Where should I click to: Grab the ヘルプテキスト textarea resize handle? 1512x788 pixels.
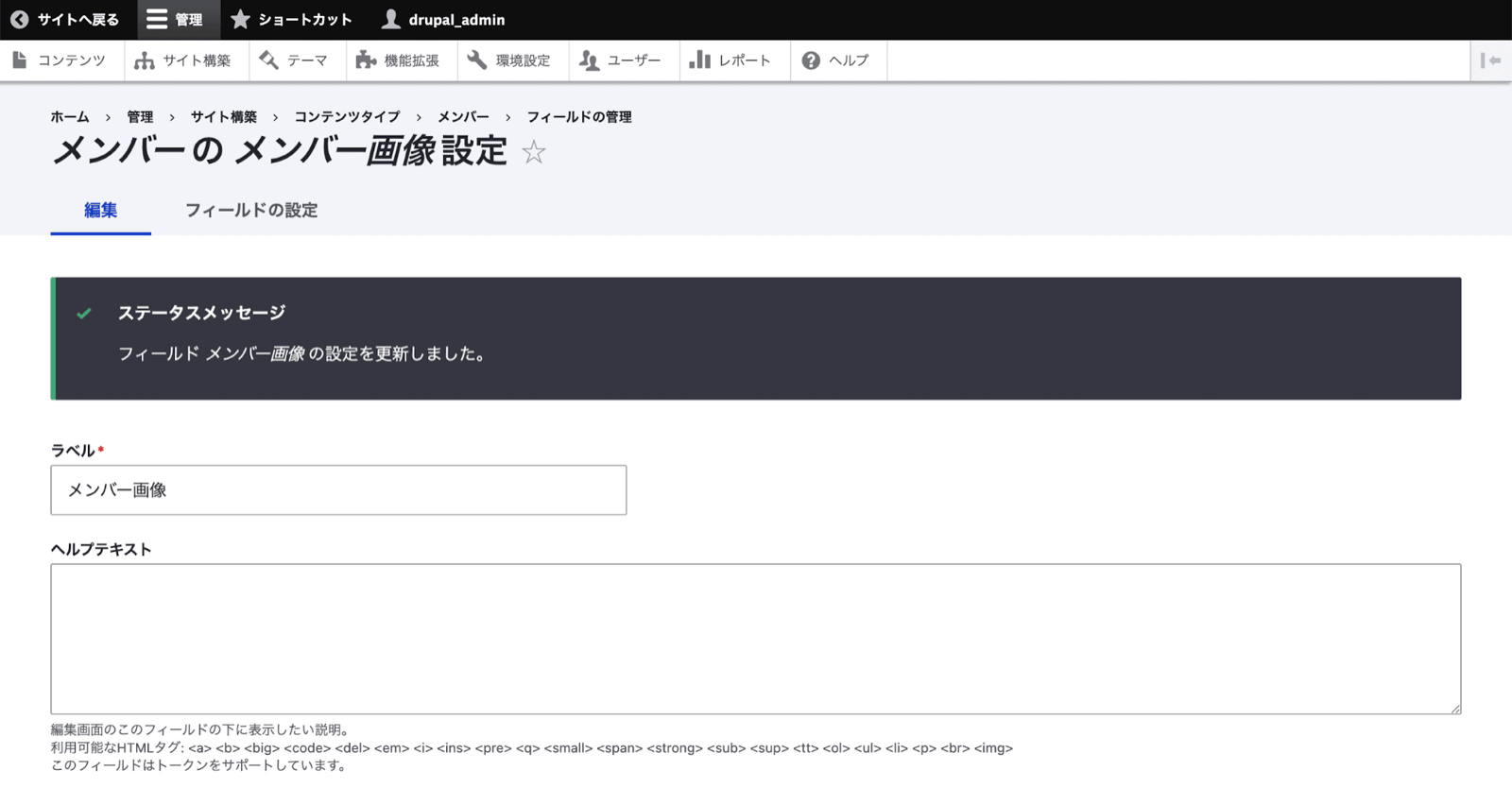coord(1454,708)
